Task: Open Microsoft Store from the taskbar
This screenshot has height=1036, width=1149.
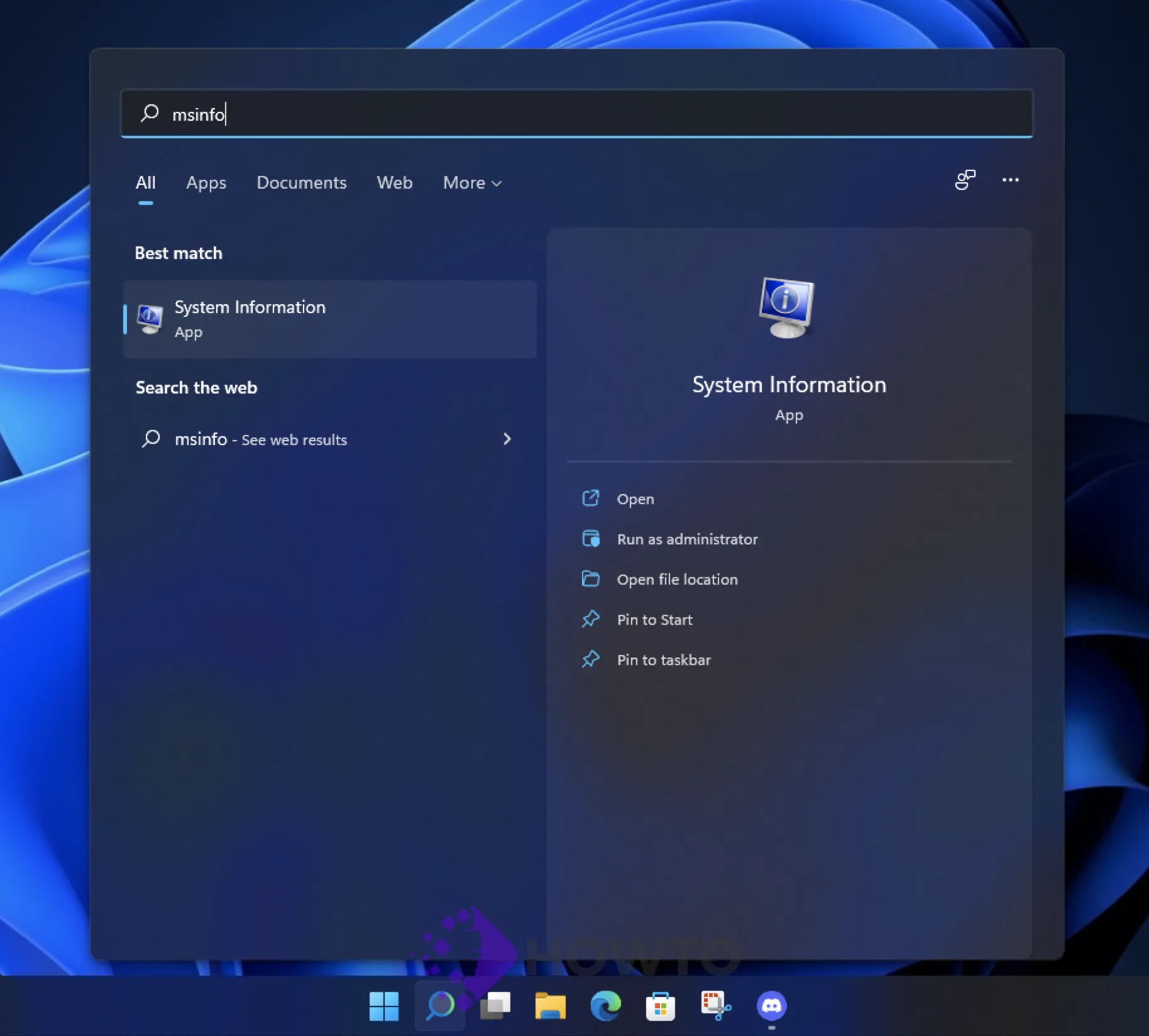Action: click(661, 1006)
